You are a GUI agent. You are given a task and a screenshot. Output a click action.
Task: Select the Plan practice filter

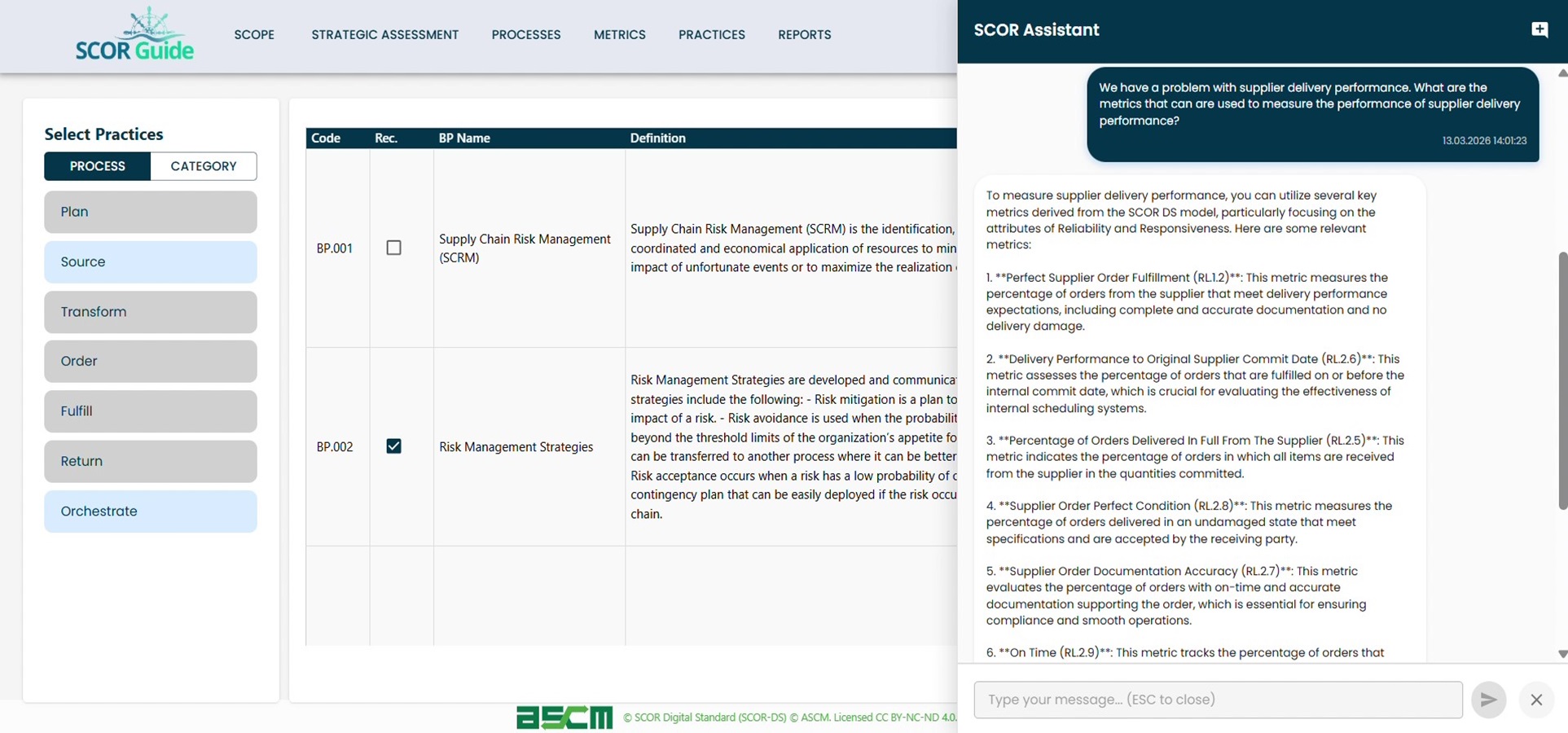pyautogui.click(x=150, y=211)
